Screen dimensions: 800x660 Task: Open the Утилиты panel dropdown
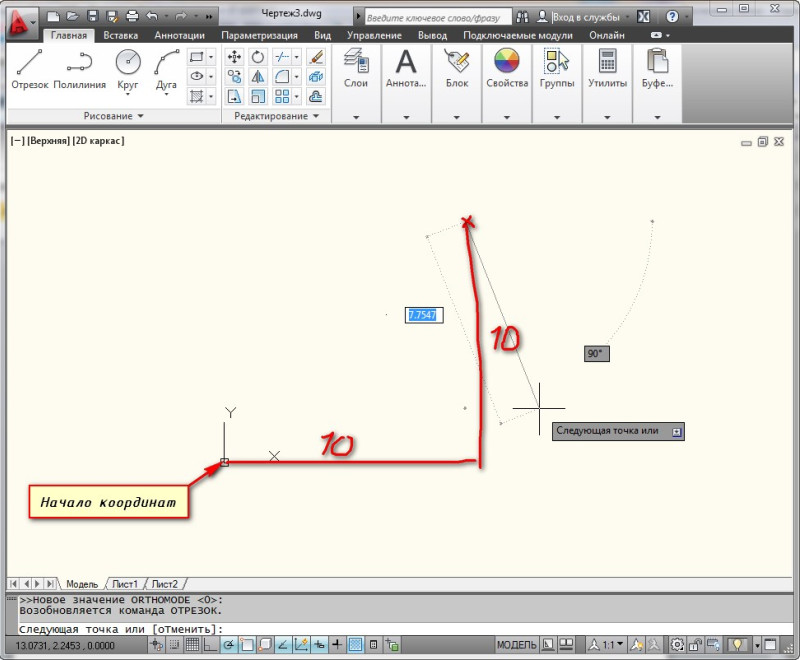click(607, 117)
